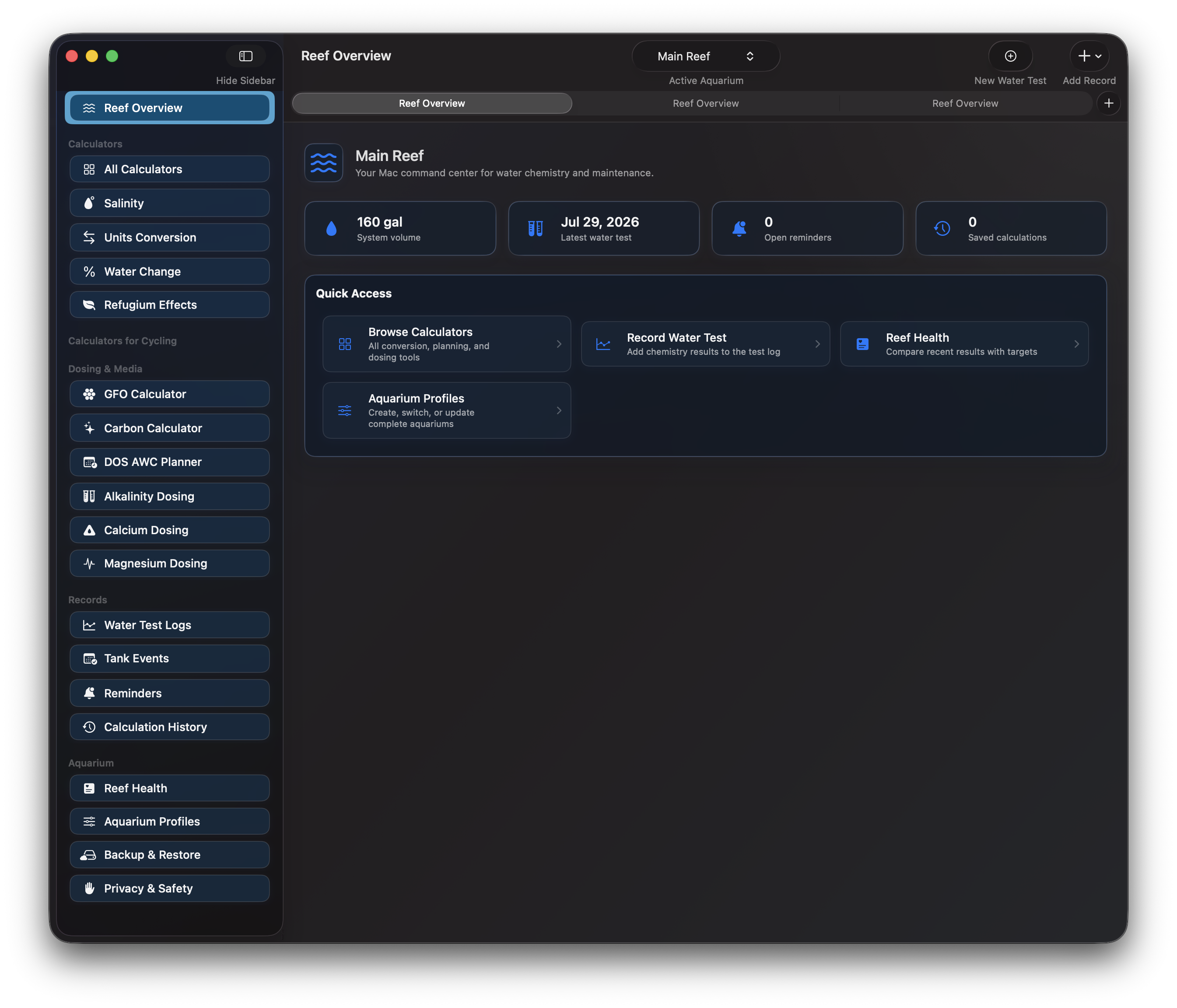Open the Record Water Test quick access card
Image resolution: width=1177 pixels, height=1008 pixels.
coord(705,344)
